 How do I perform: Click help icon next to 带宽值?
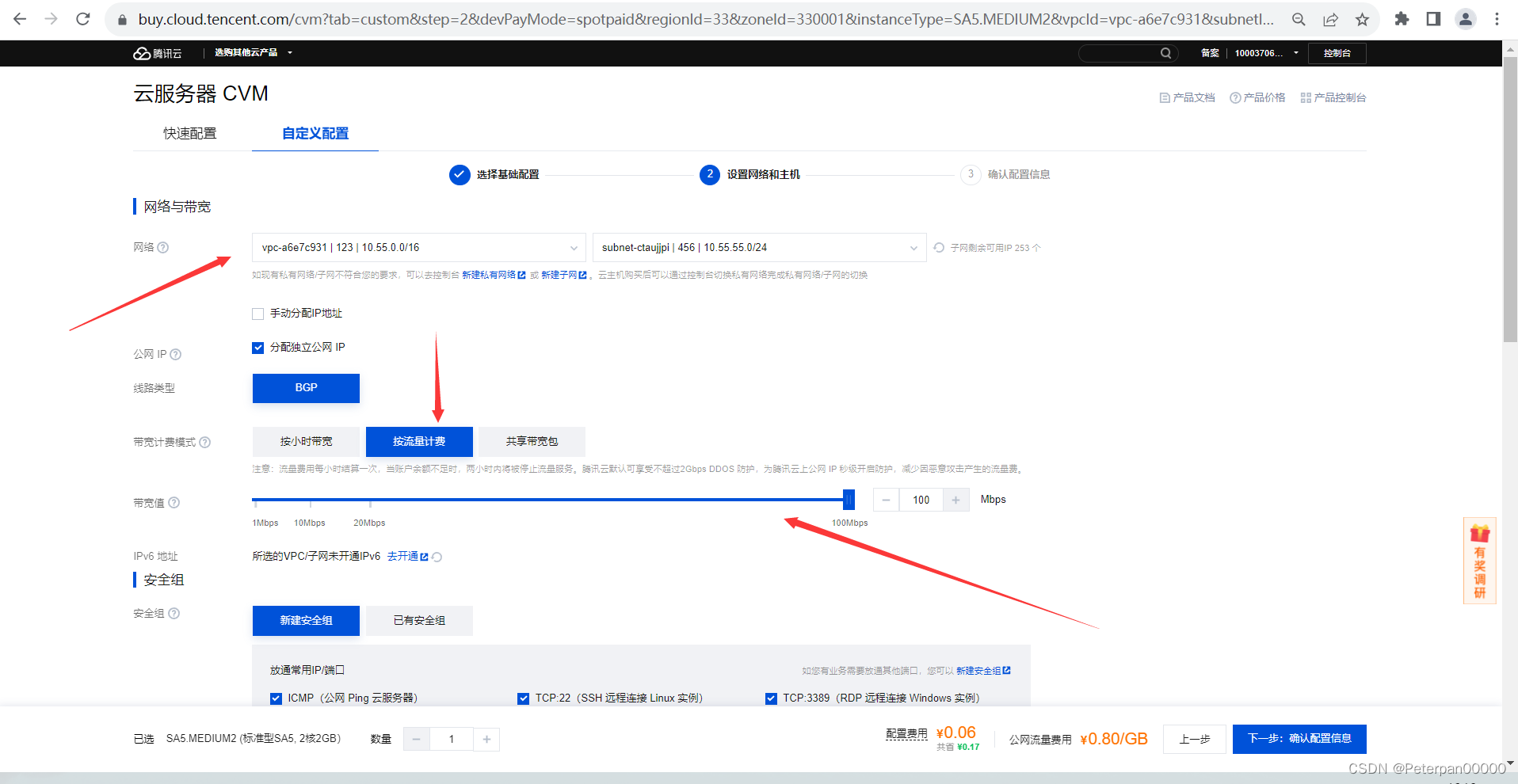[x=174, y=502]
